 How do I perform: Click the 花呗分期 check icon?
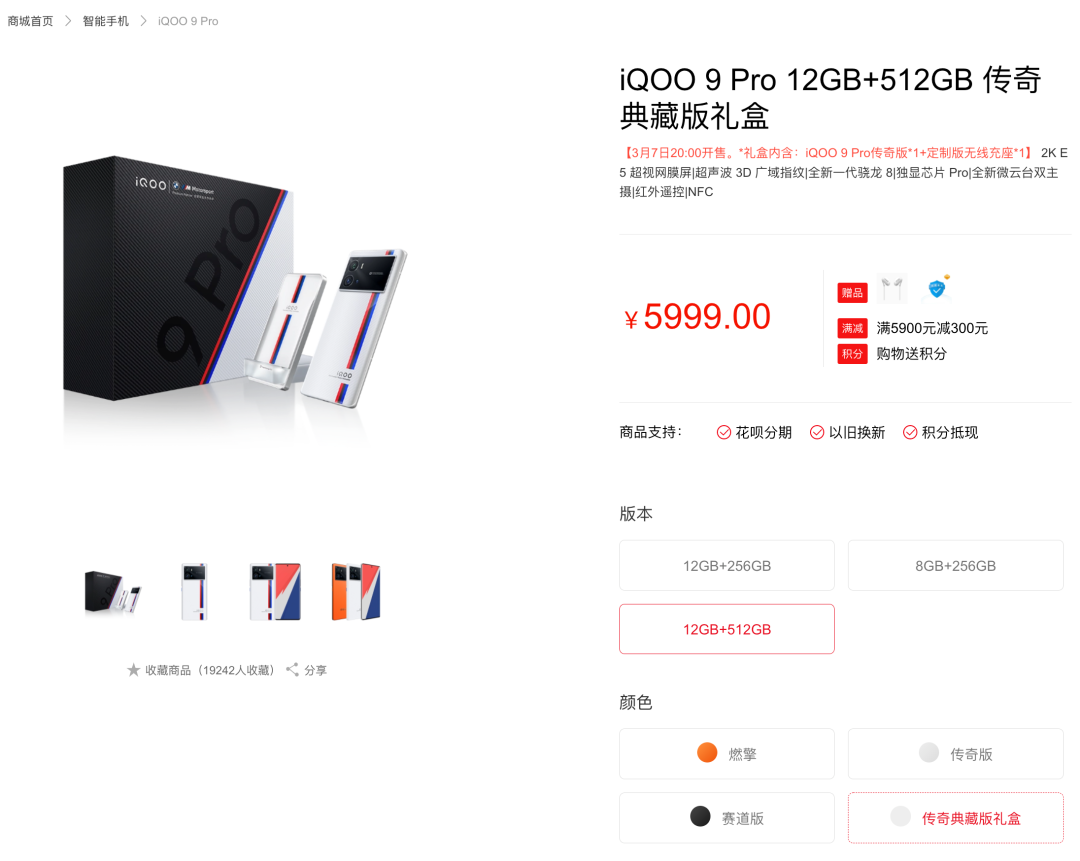(x=723, y=432)
